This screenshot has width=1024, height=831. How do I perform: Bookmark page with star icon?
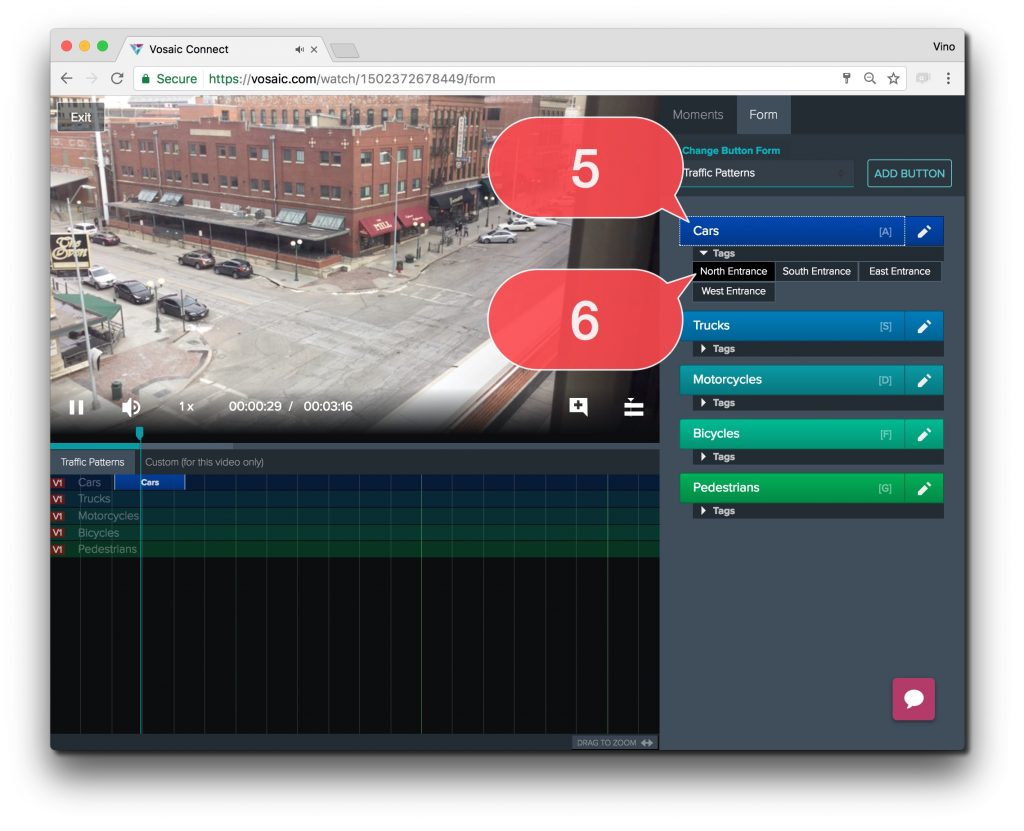[893, 78]
